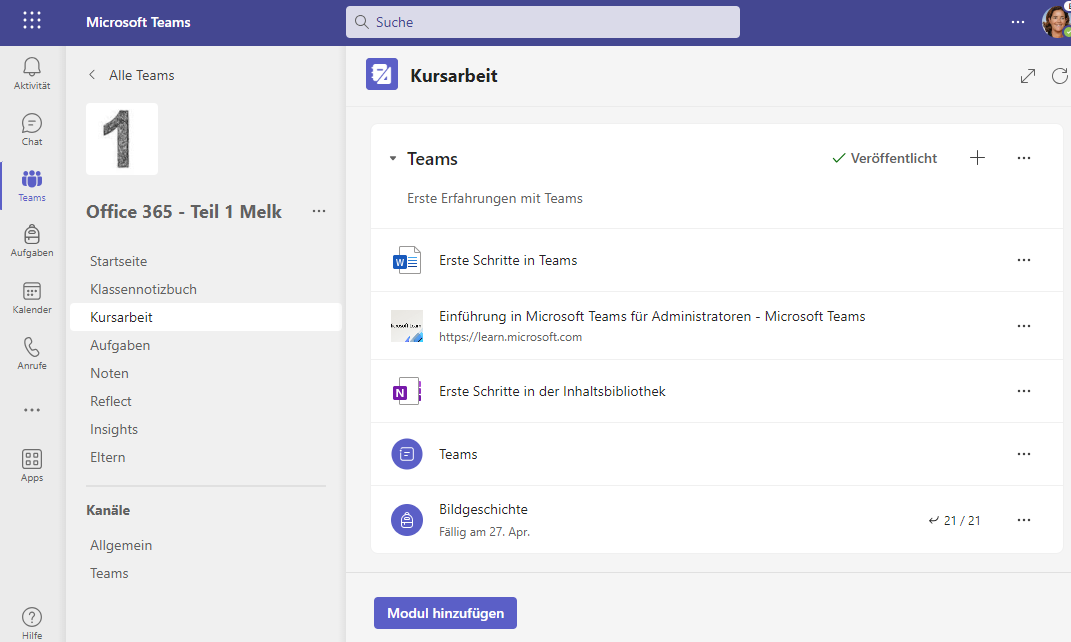The height and width of the screenshot is (642, 1071).
Task: Open the Kalender icon
Action: [x=31, y=292]
